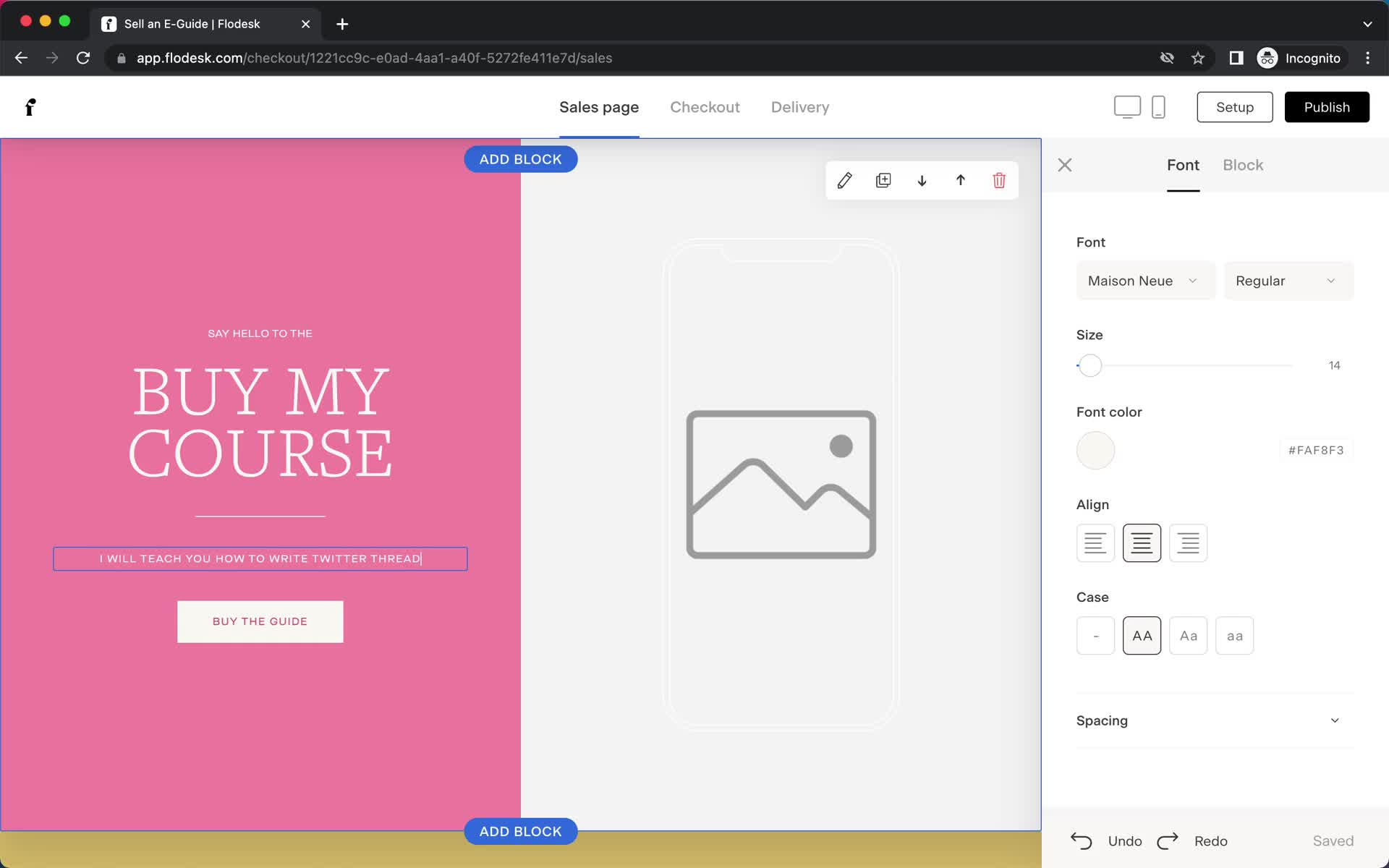This screenshot has height=868, width=1389.
Task: Open Chrome three-dot menu
Action: [x=1367, y=58]
